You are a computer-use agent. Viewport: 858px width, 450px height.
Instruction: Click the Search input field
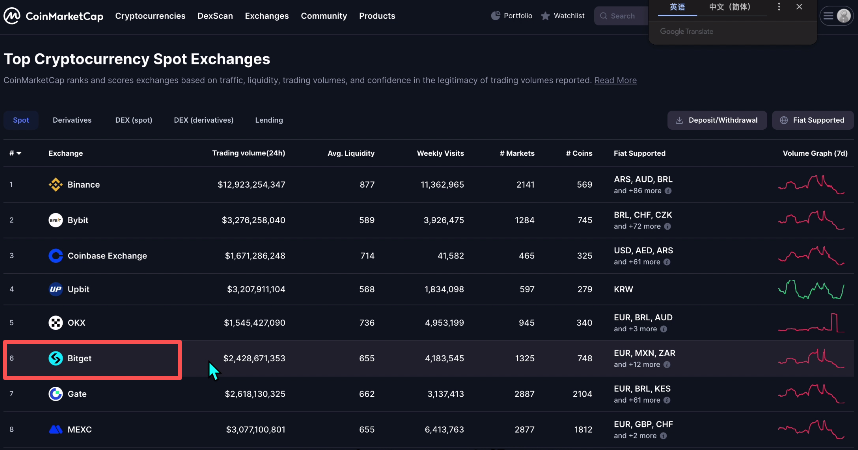pyautogui.click(x=625, y=16)
